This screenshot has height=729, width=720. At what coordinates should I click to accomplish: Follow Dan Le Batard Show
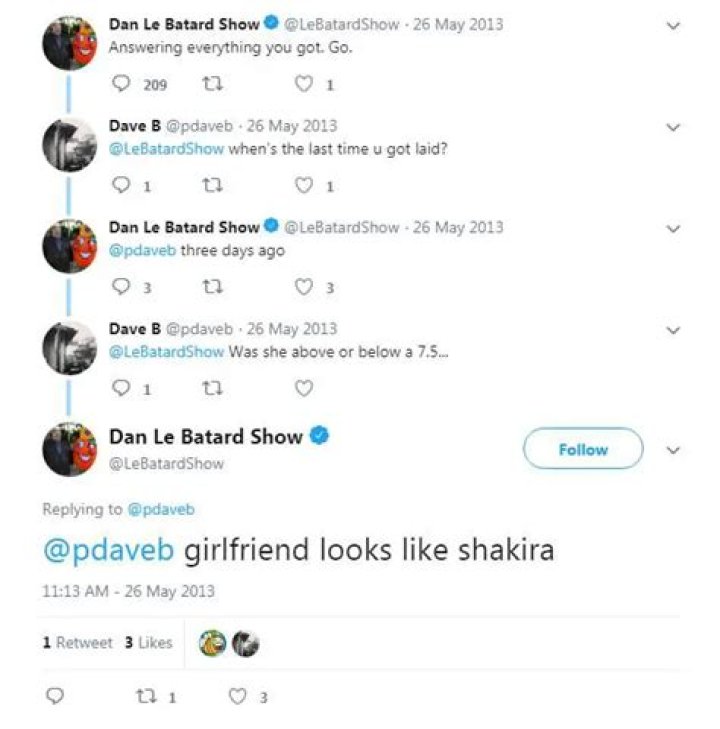pyautogui.click(x=582, y=449)
